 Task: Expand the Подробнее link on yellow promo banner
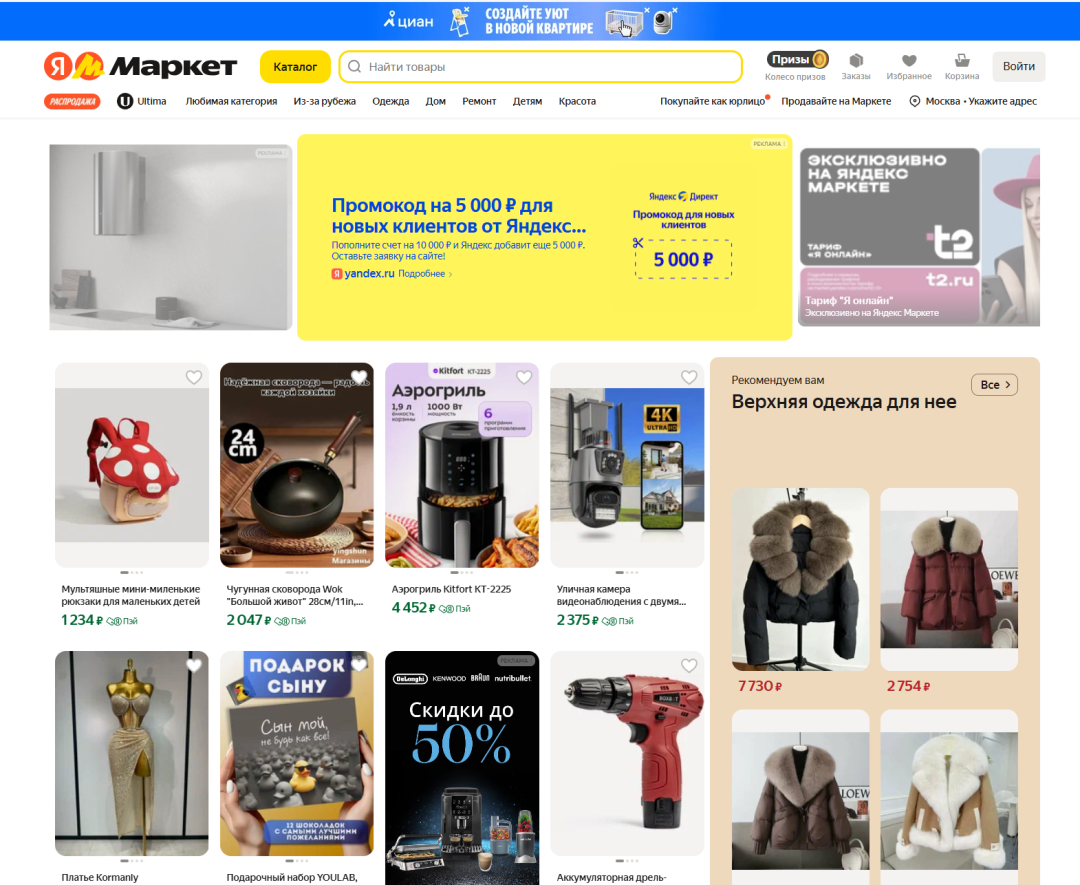pyautogui.click(x=425, y=274)
